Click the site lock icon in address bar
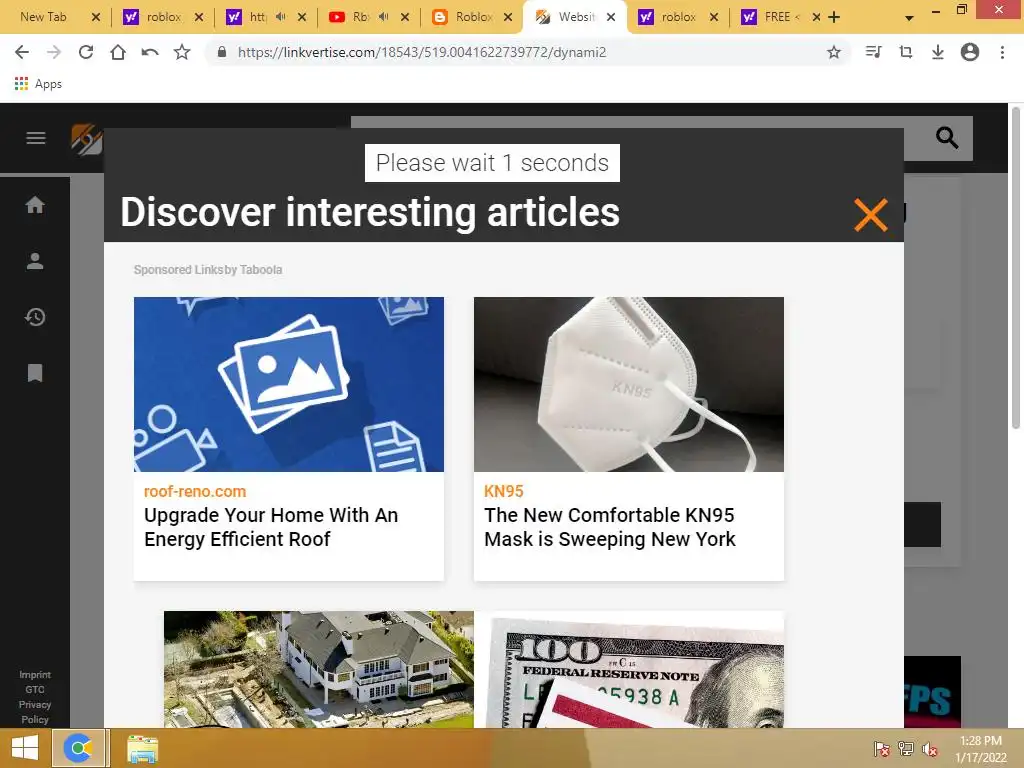1024x768 pixels. [222, 52]
